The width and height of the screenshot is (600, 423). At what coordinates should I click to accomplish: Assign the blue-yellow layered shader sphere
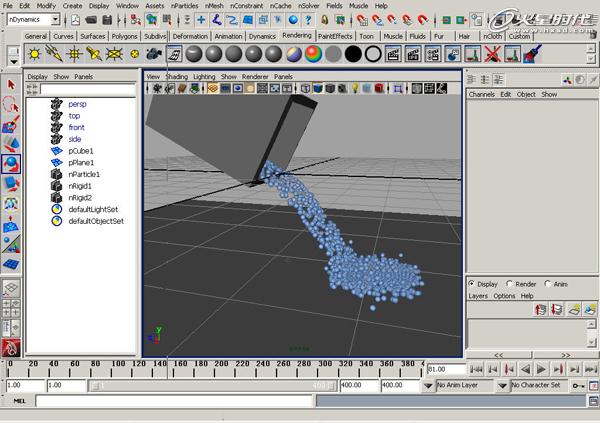click(293, 54)
